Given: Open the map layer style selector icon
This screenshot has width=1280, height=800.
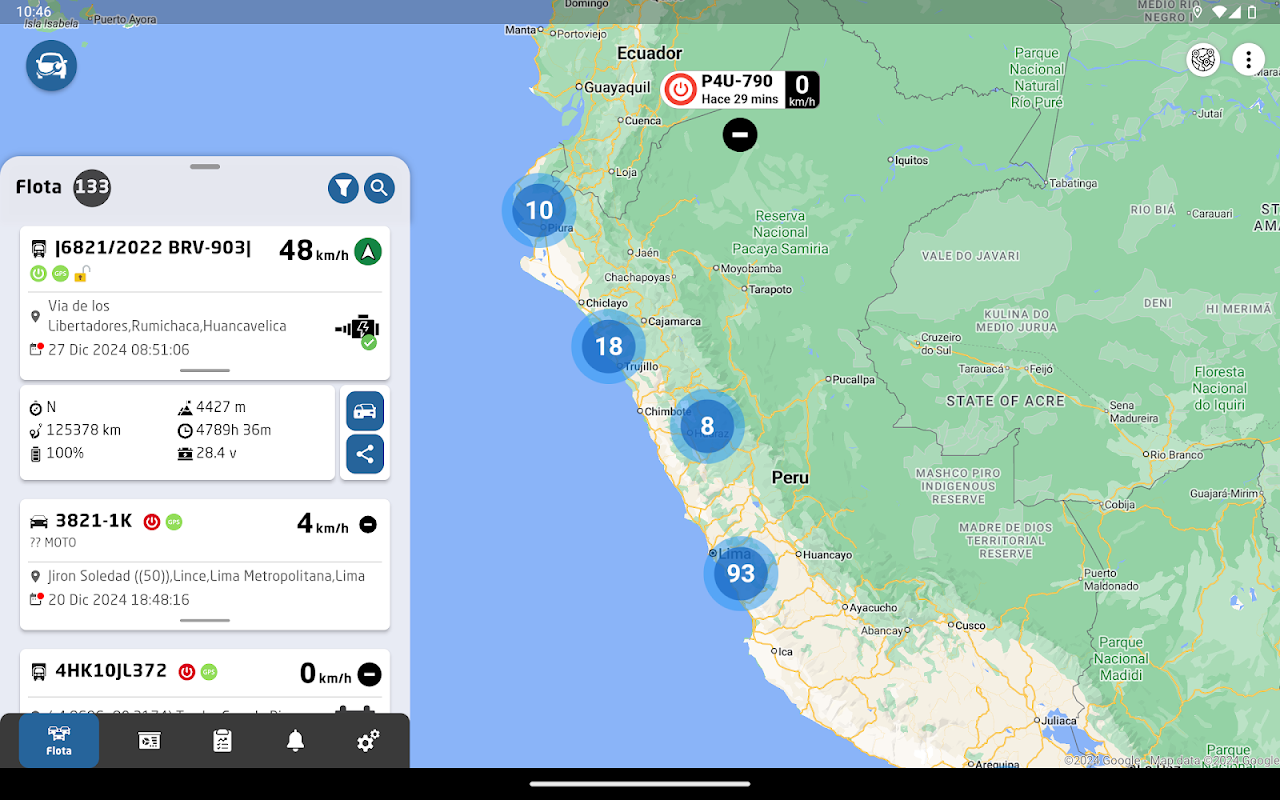Looking at the screenshot, I should (x=1203, y=60).
